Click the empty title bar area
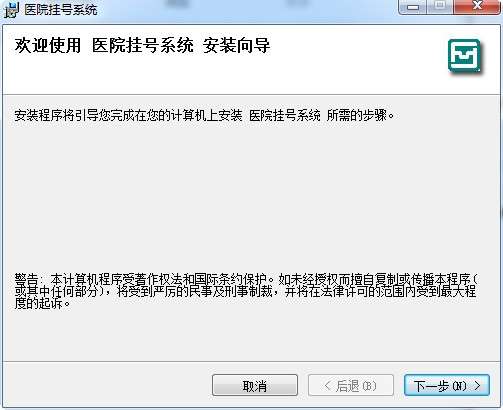 tap(247, 10)
